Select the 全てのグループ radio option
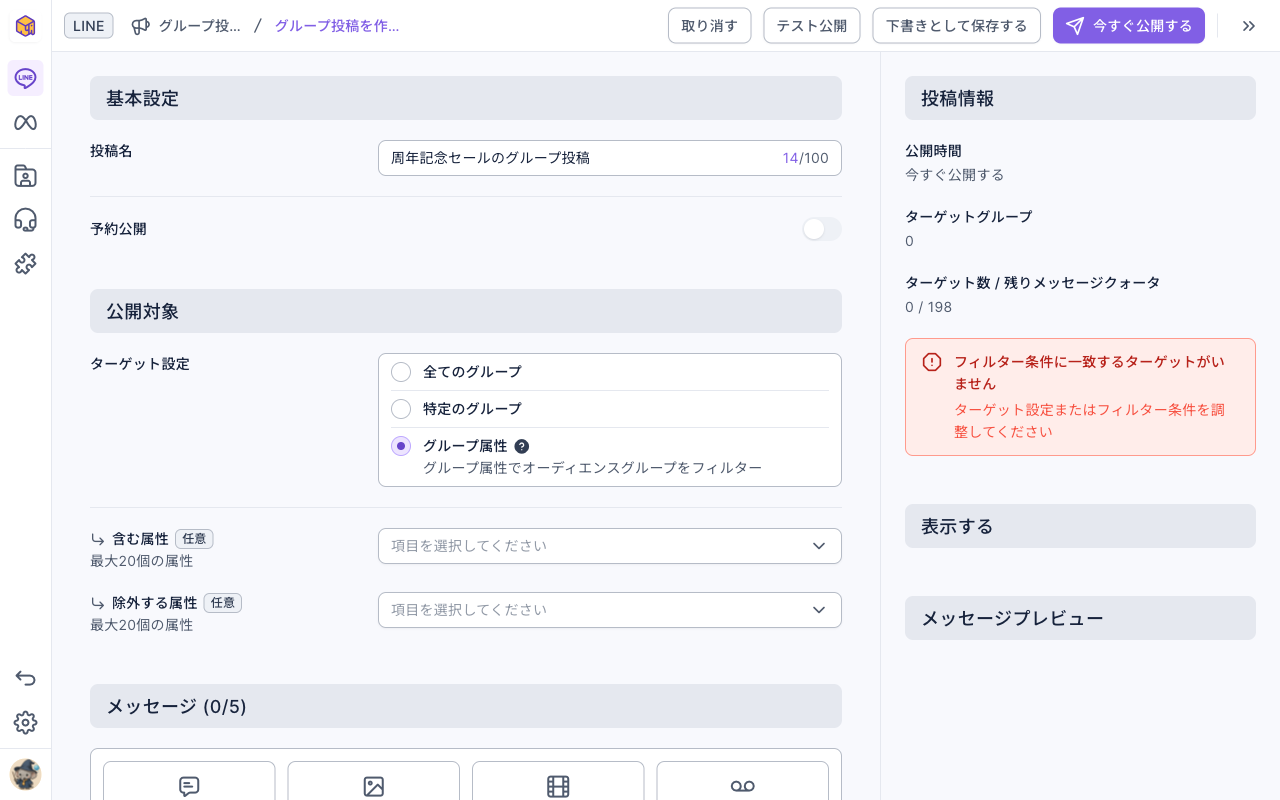This screenshot has width=1280, height=800. point(401,372)
